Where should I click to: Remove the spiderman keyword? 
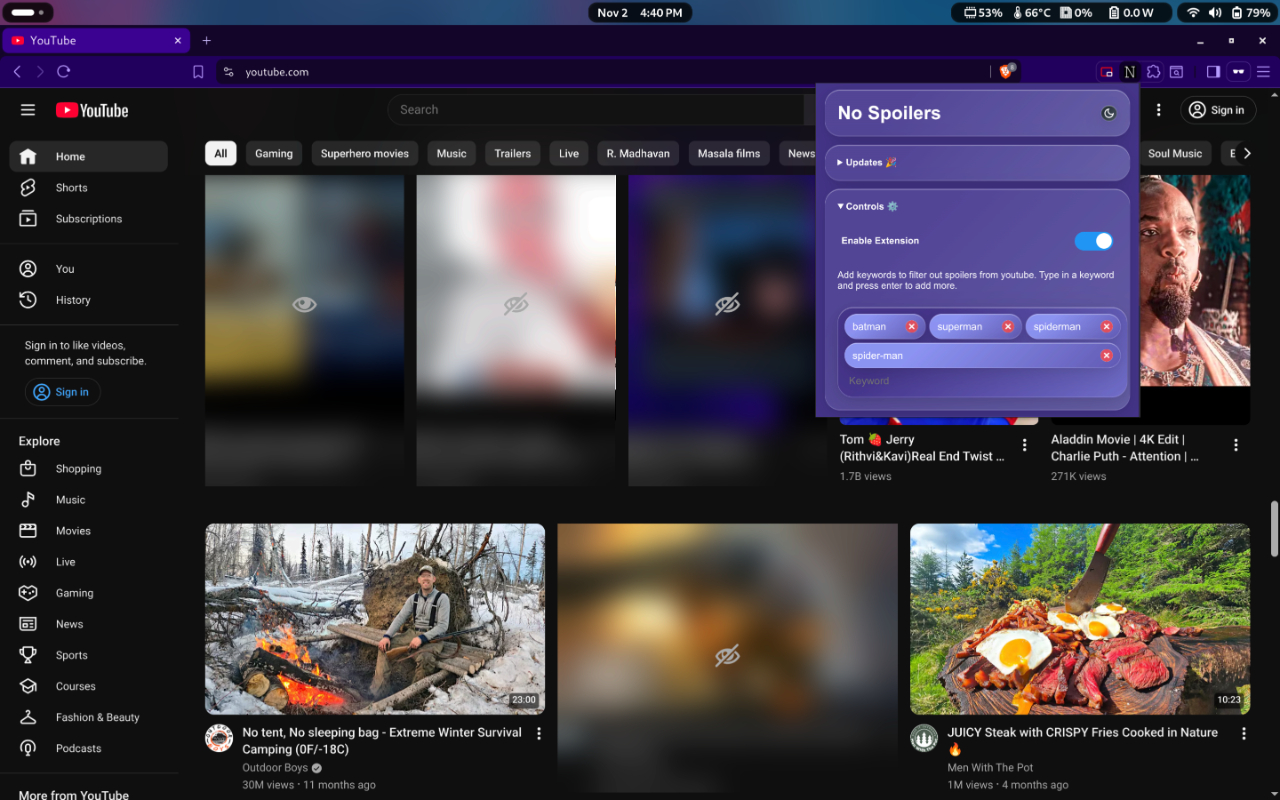[1107, 327]
